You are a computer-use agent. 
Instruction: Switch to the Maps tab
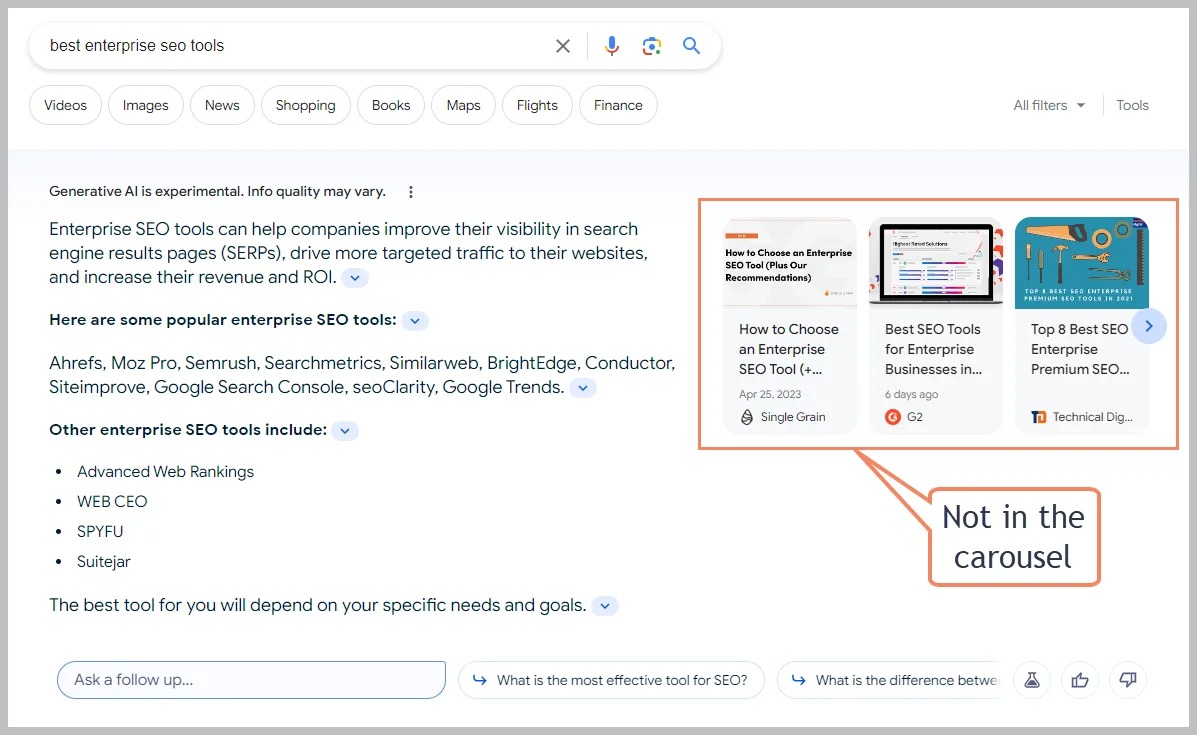click(x=463, y=105)
